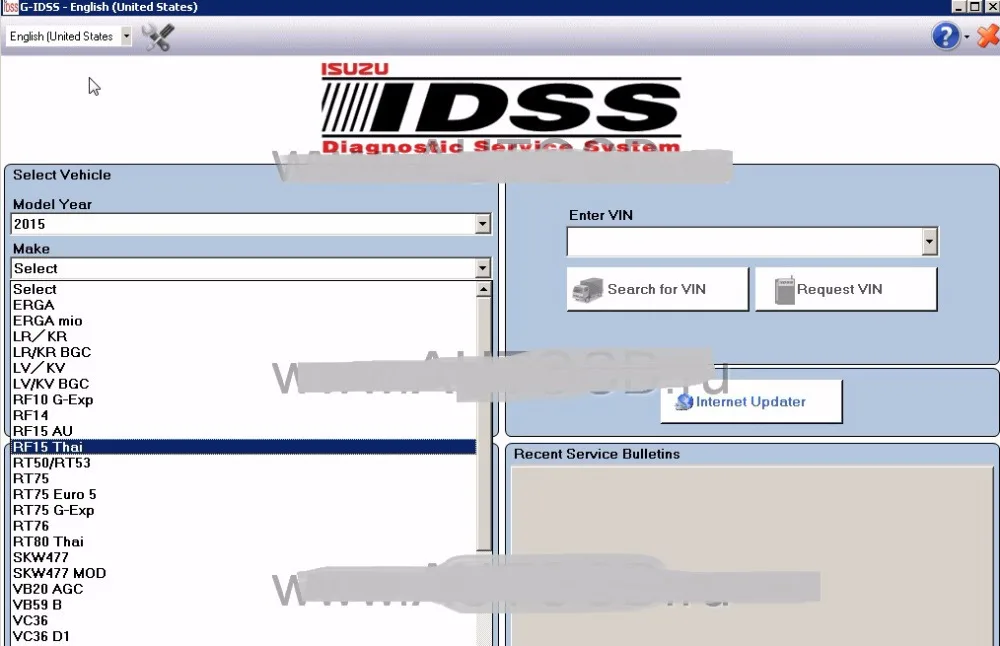The height and width of the screenshot is (646, 1000).
Task: Maximize the G-IDSS window
Action: [x=975, y=6]
